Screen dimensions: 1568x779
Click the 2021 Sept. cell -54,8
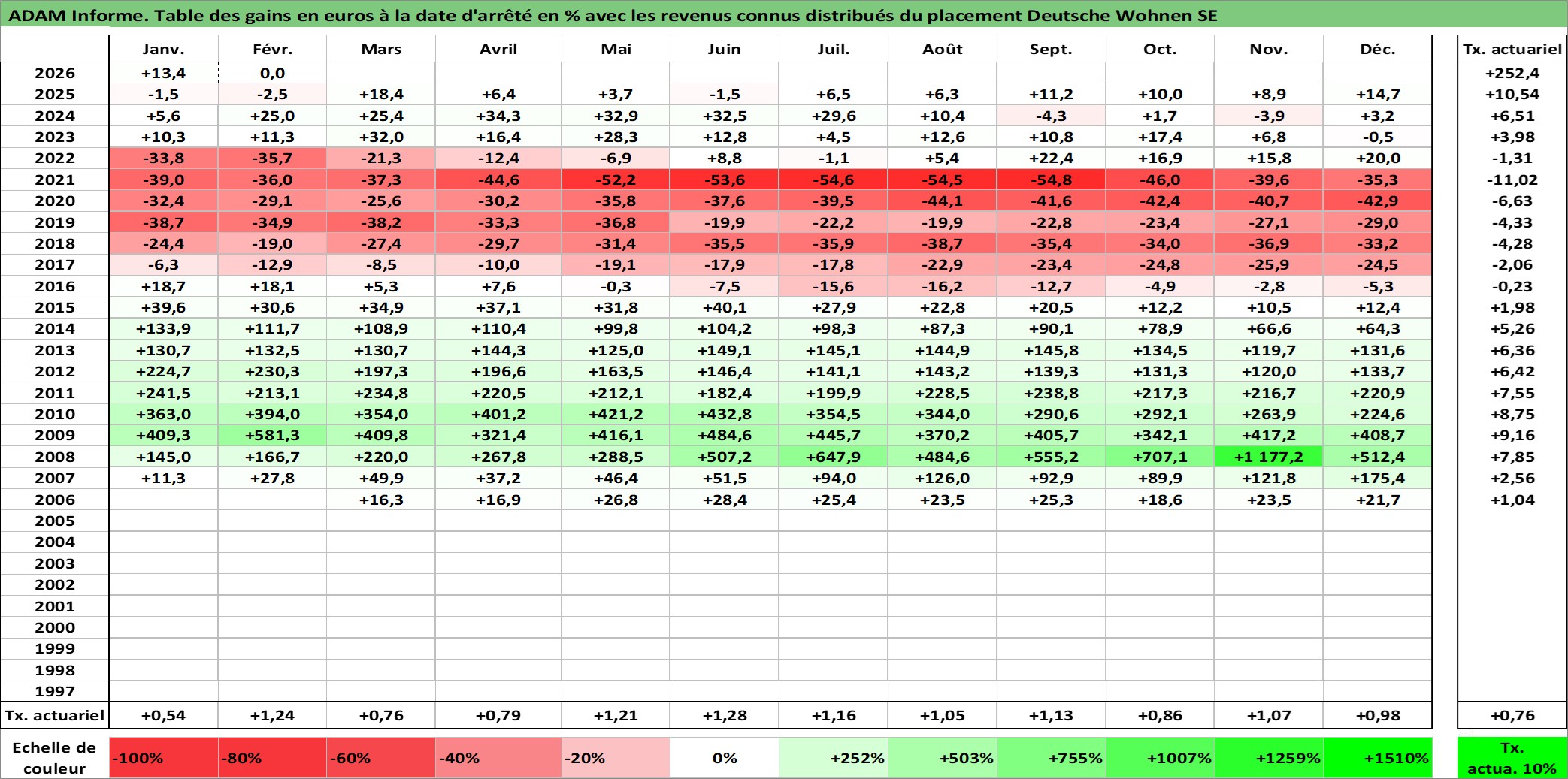tap(1051, 180)
